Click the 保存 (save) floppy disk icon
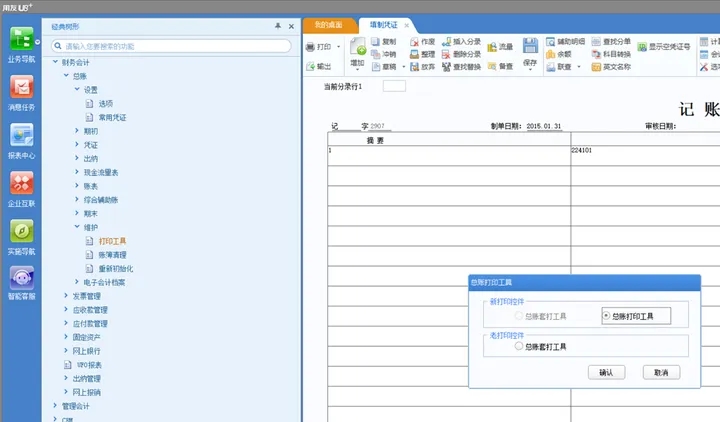The height and width of the screenshot is (422, 720). pyautogui.click(x=530, y=46)
